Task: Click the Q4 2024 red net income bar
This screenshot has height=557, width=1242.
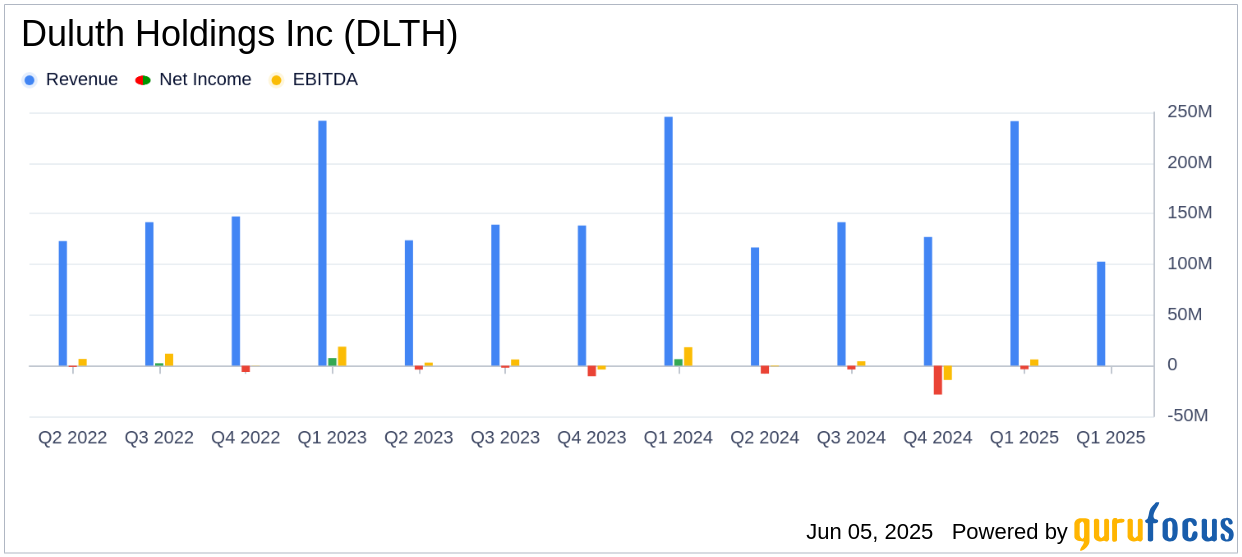Action: (x=938, y=380)
